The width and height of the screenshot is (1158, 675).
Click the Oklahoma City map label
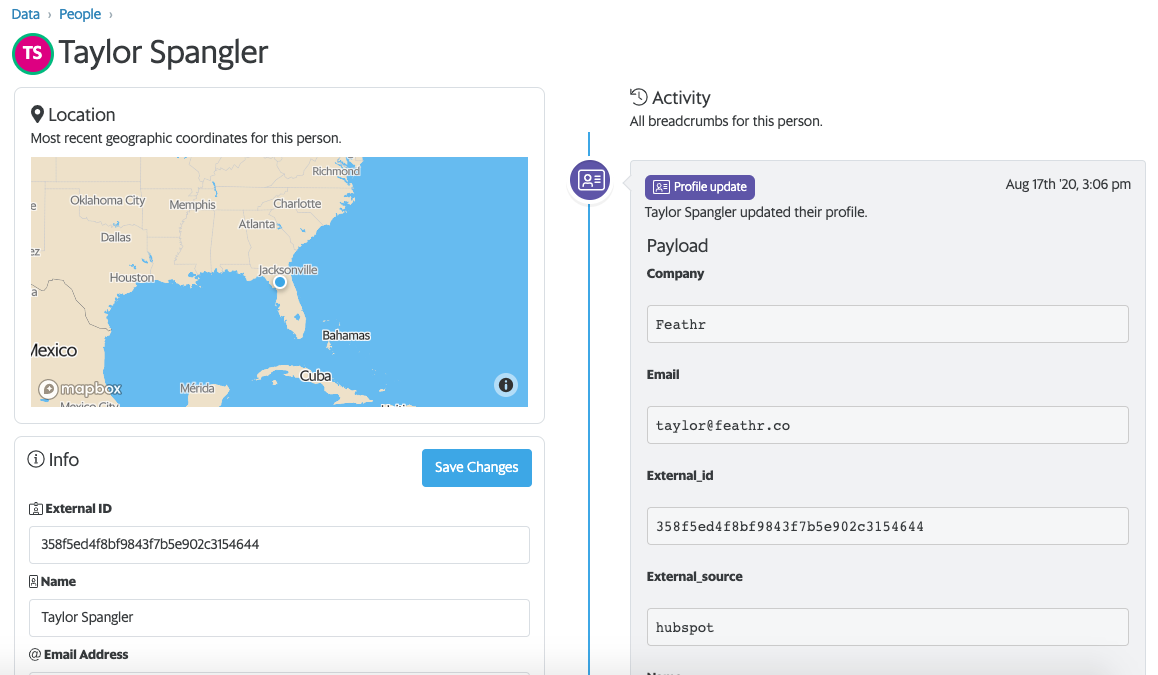tap(108, 200)
